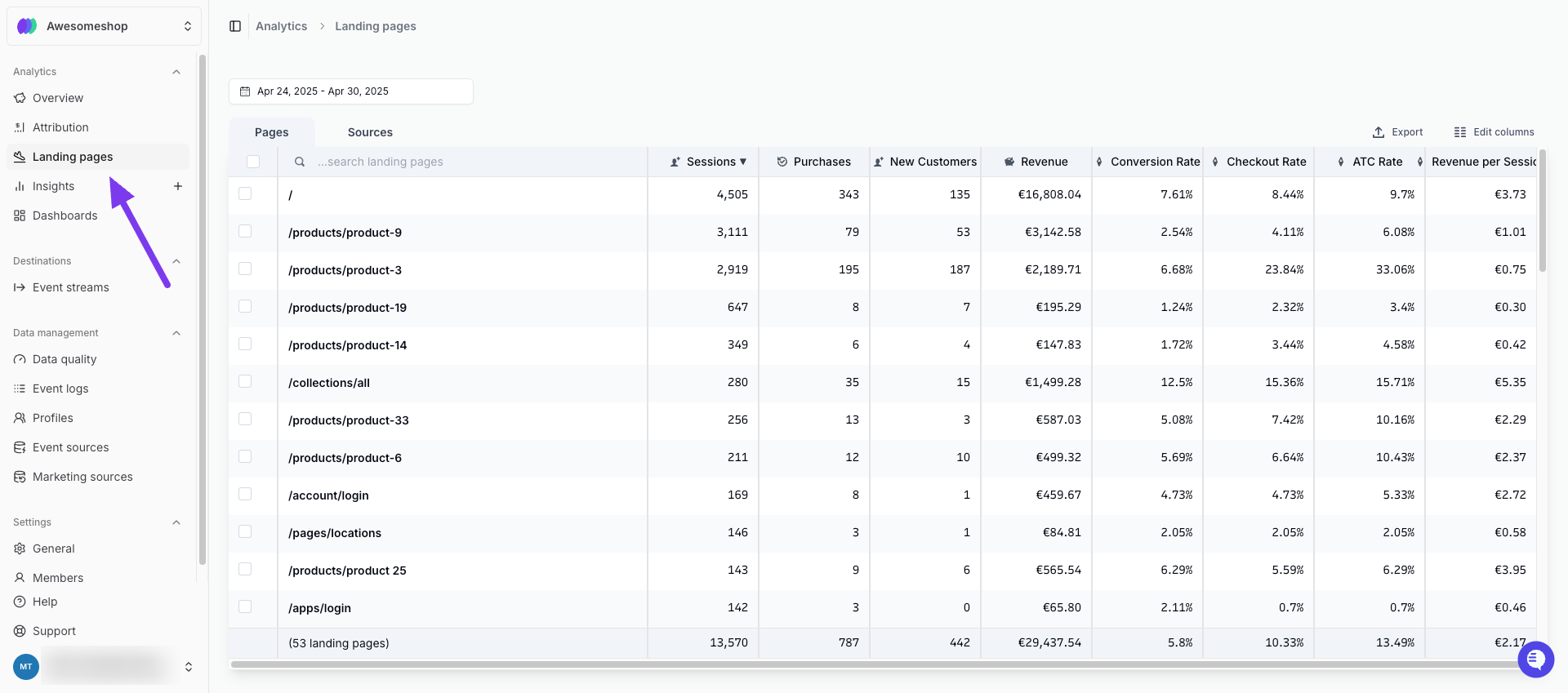1568x693 pixels.
Task: Open the user account menu chevron
Action: (189, 667)
